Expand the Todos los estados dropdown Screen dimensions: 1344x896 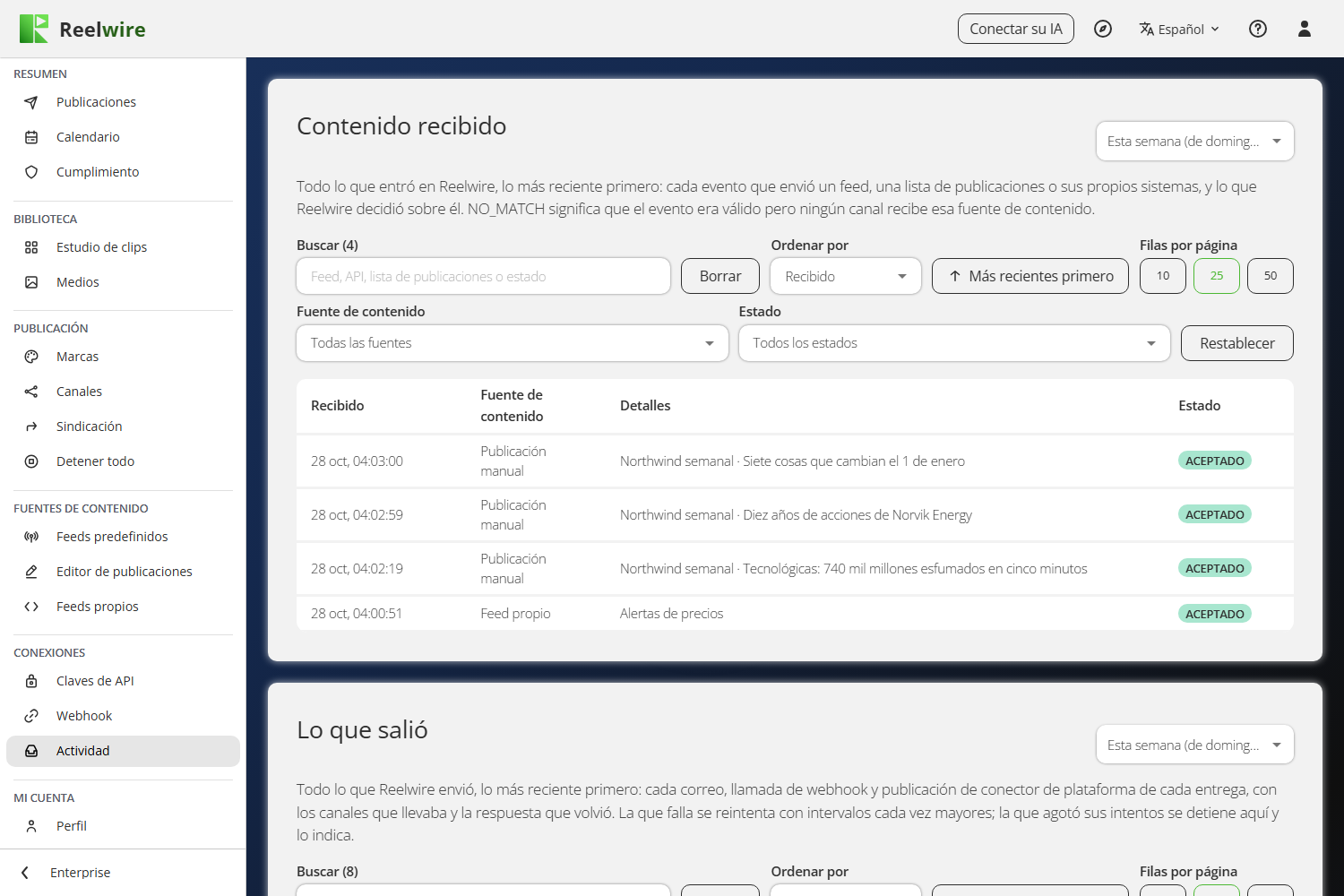954,343
